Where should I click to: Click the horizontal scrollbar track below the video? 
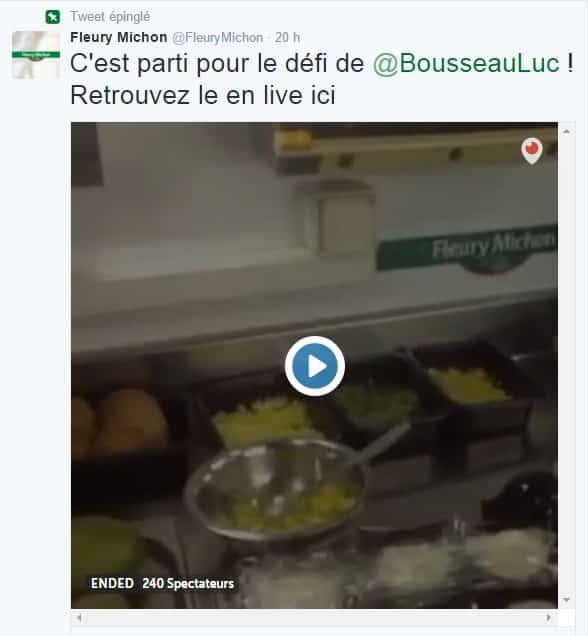(314, 618)
